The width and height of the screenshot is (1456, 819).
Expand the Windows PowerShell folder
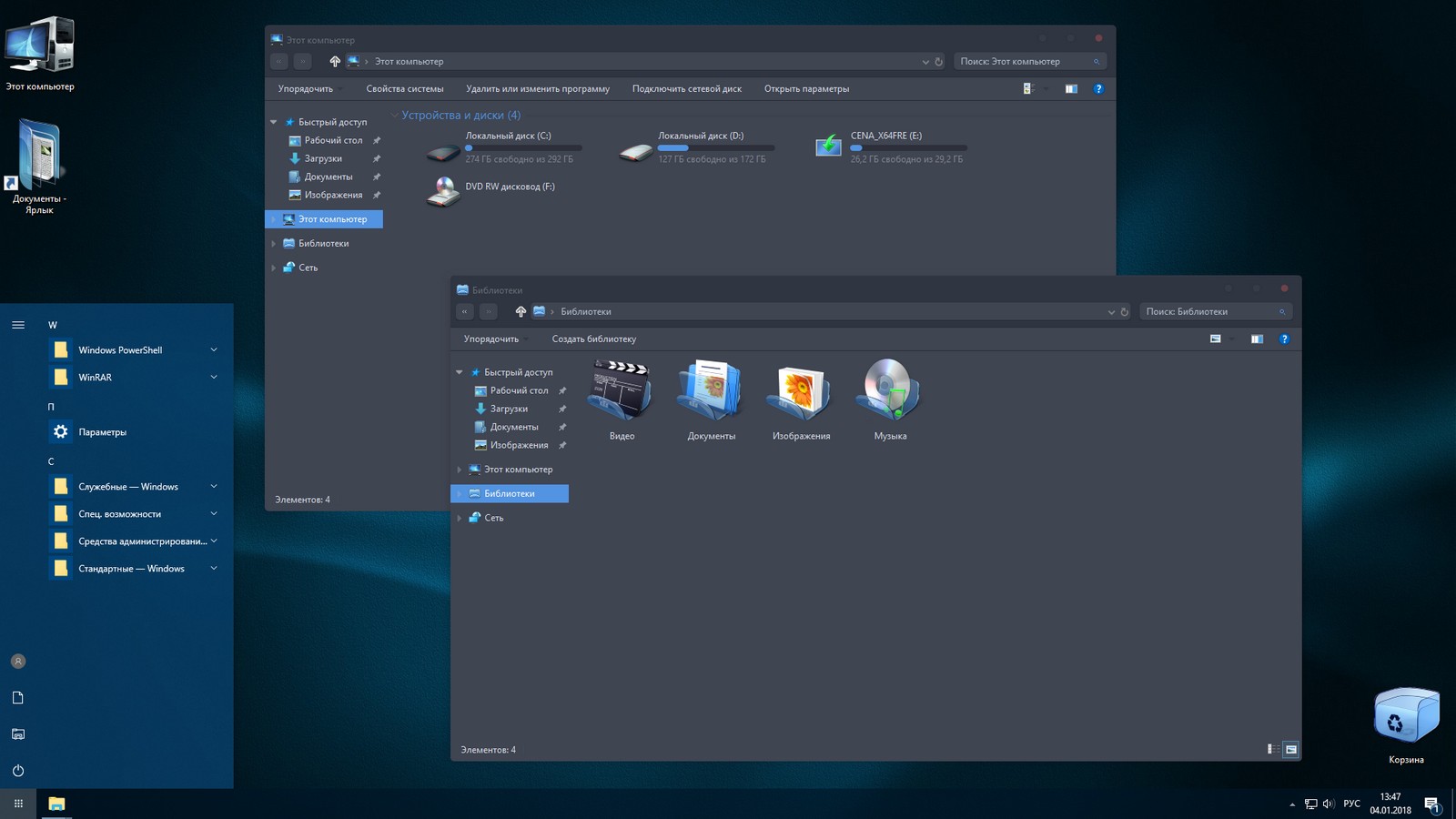(x=214, y=350)
